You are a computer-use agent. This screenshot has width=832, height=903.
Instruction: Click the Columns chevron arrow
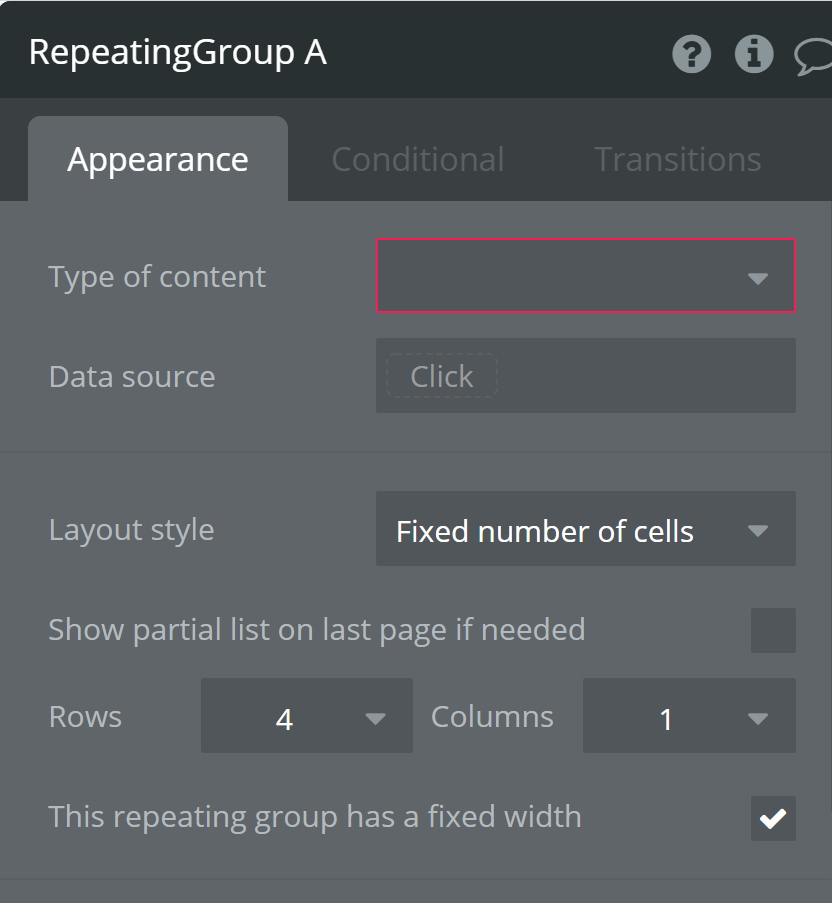coord(756,716)
